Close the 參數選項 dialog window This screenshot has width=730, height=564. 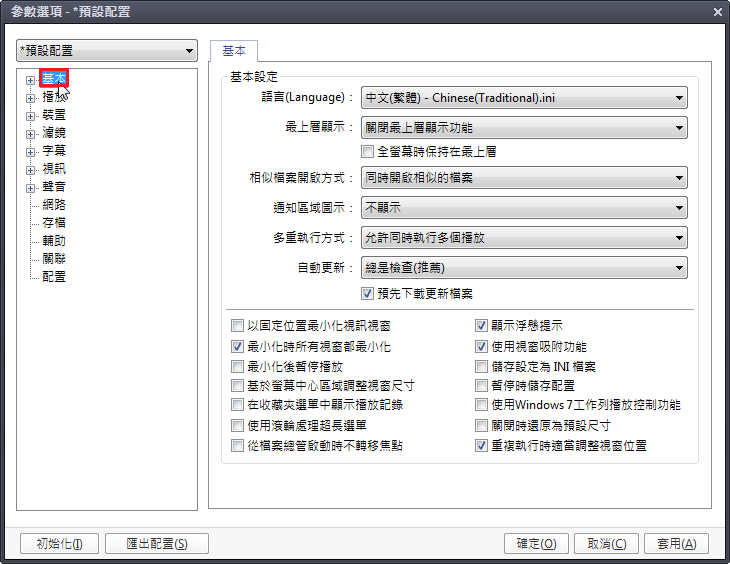717,11
